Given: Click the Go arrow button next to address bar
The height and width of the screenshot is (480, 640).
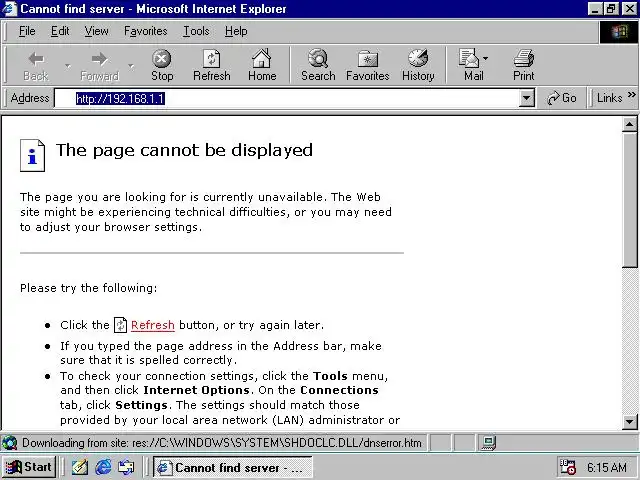Looking at the screenshot, I should pyautogui.click(x=562, y=98).
